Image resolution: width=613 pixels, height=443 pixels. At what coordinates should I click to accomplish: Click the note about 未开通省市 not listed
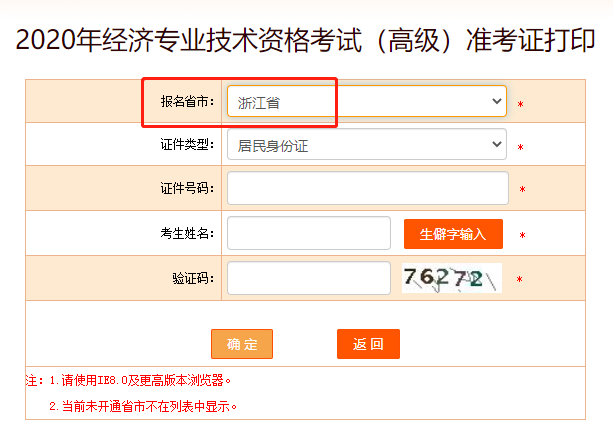142,406
